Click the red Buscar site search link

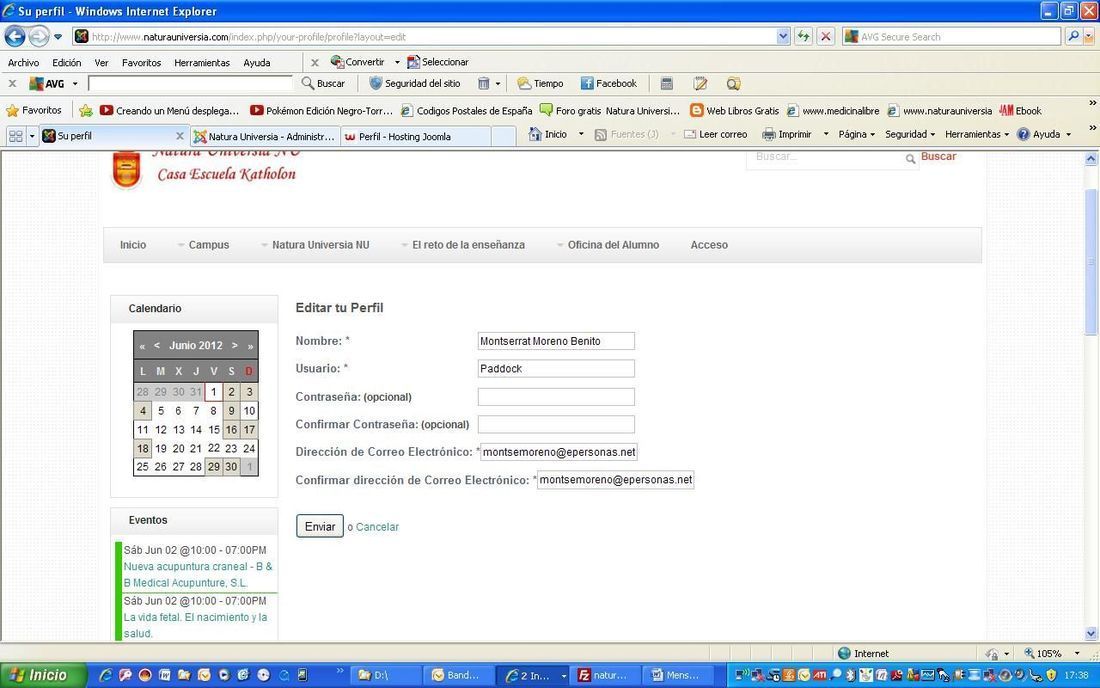pyautogui.click(x=939, y=156)
